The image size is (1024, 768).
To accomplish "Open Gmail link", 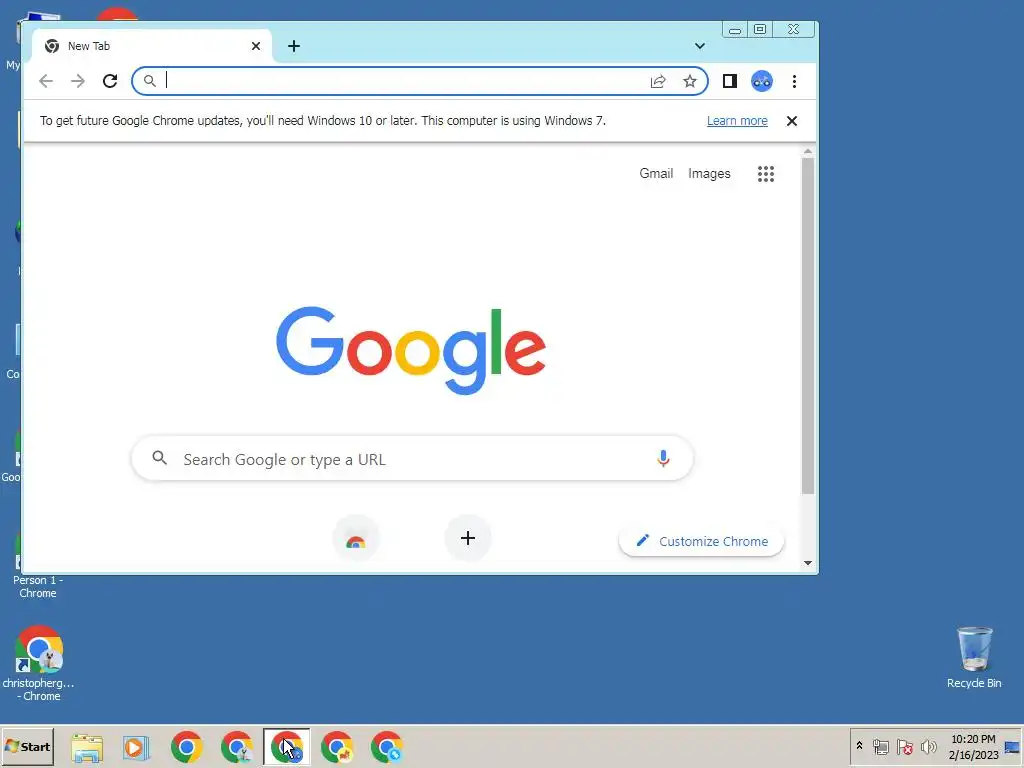I will click(x=656, y=174).
